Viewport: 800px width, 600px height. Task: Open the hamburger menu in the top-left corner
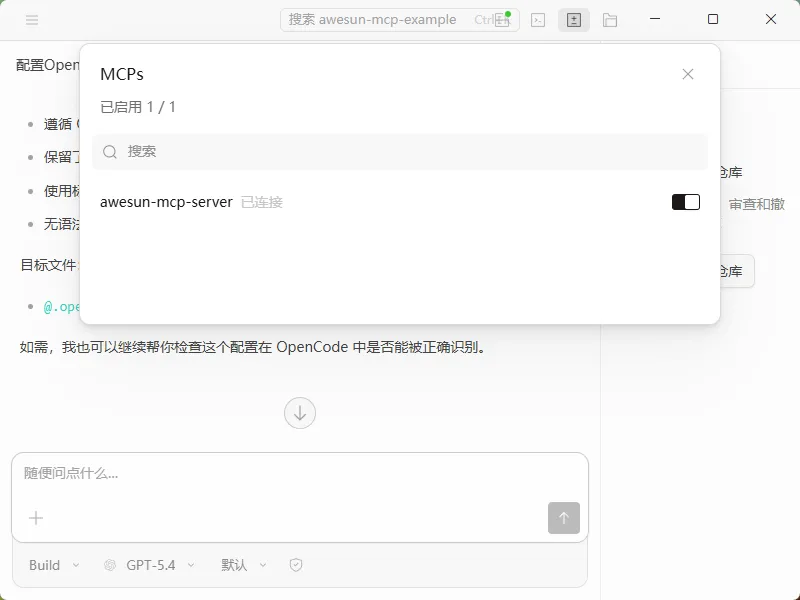click(31, 19)
